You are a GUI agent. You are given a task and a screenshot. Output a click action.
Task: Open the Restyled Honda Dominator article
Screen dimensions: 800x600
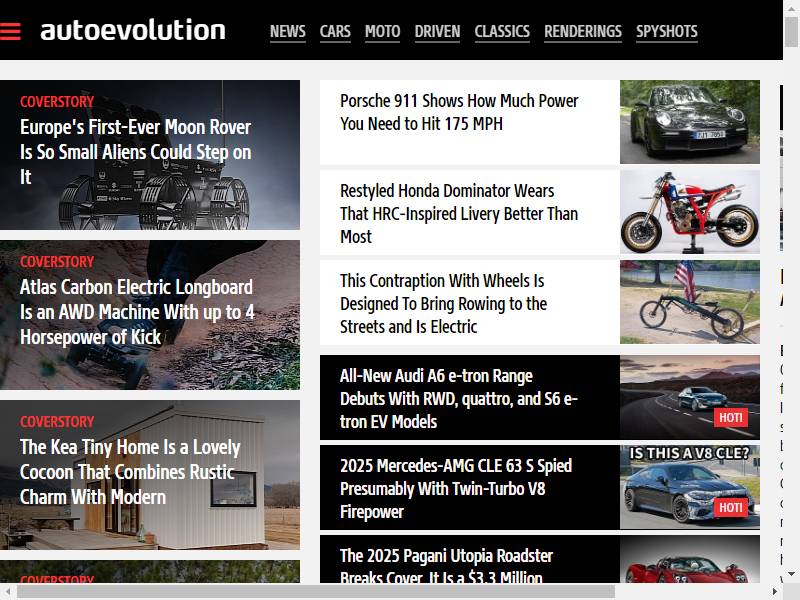pyautogui.click(x=459, y=213)
